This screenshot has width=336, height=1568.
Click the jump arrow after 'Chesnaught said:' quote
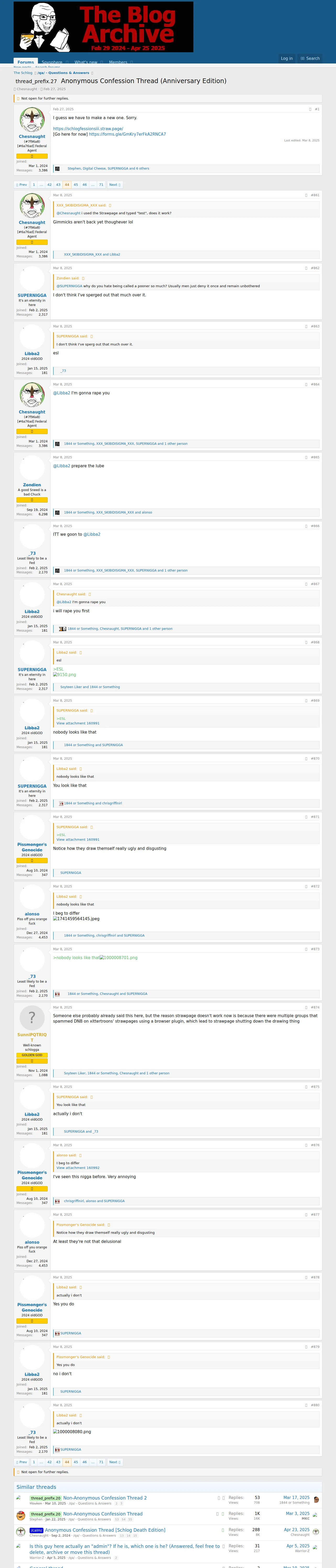point(90,594)
